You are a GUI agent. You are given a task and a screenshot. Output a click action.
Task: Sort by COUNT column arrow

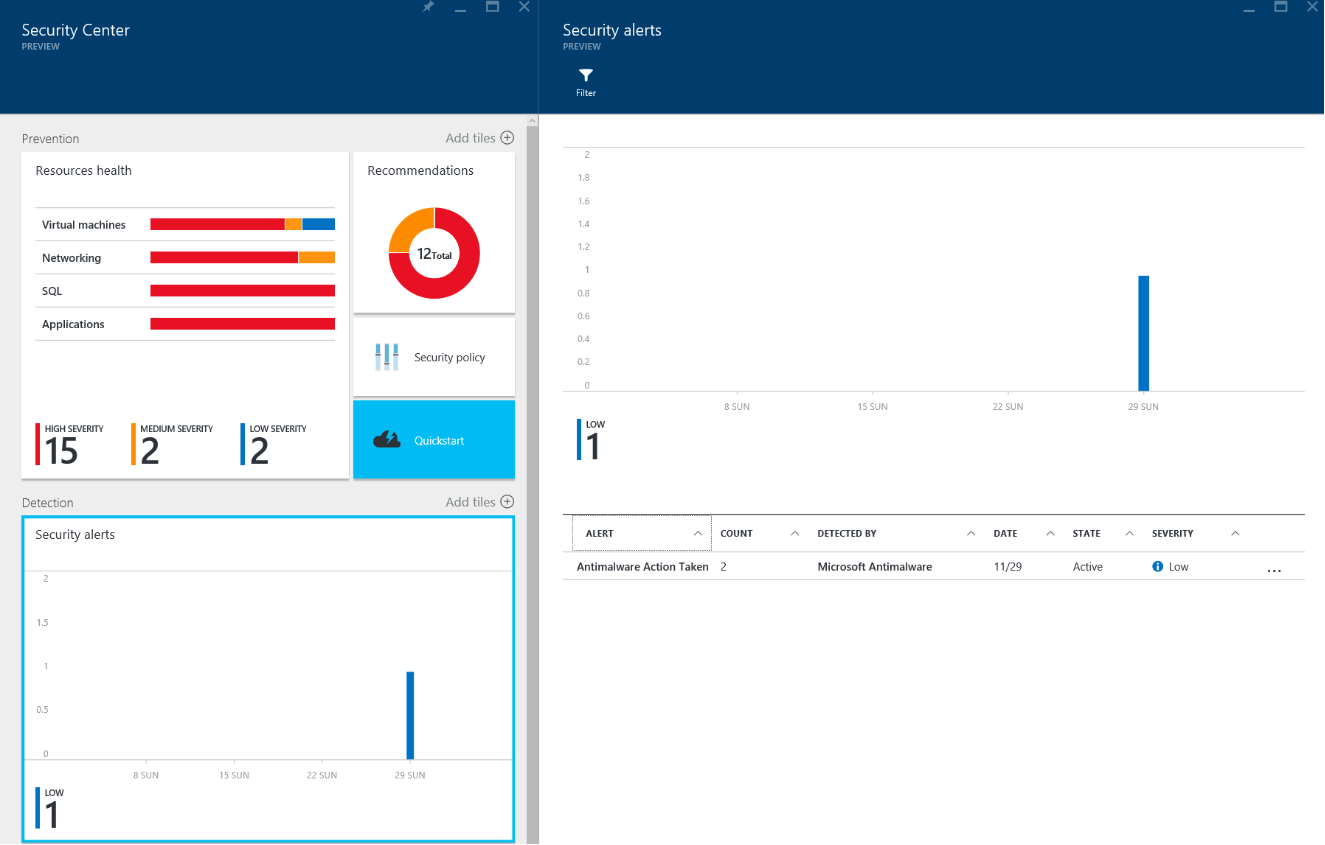[795, 534]
